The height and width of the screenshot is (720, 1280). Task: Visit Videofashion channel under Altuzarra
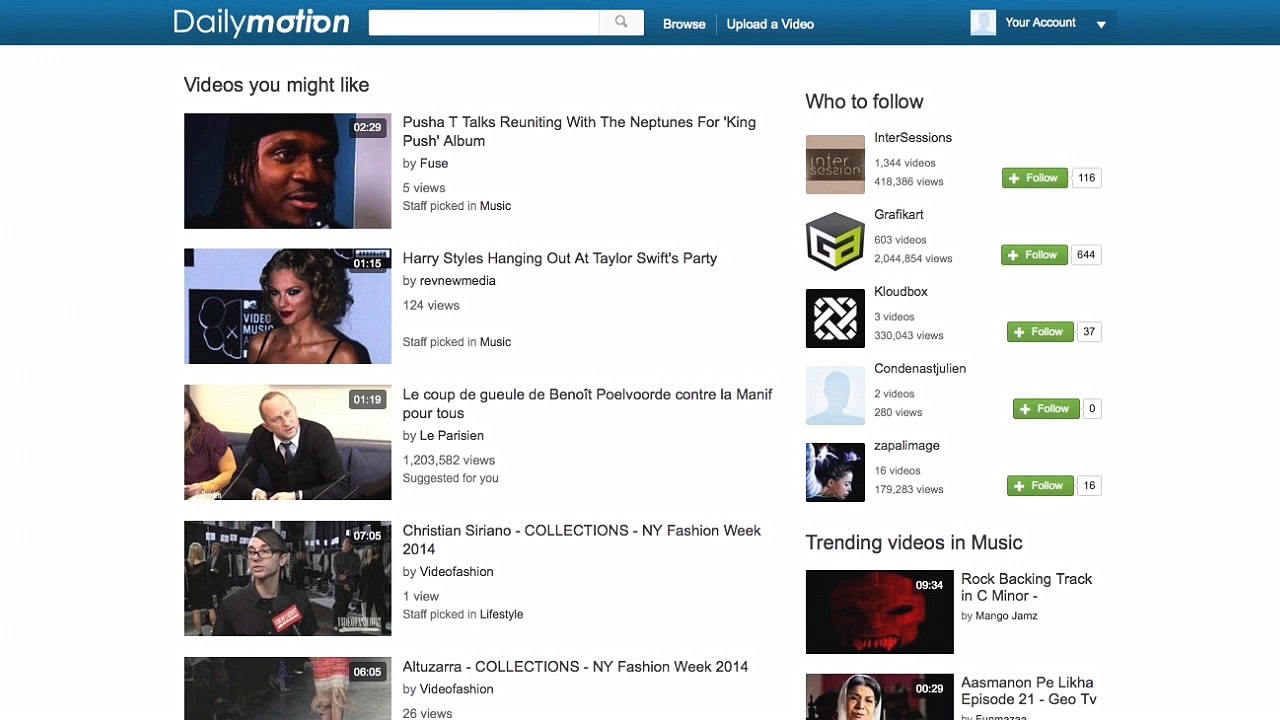coord(457,689)
